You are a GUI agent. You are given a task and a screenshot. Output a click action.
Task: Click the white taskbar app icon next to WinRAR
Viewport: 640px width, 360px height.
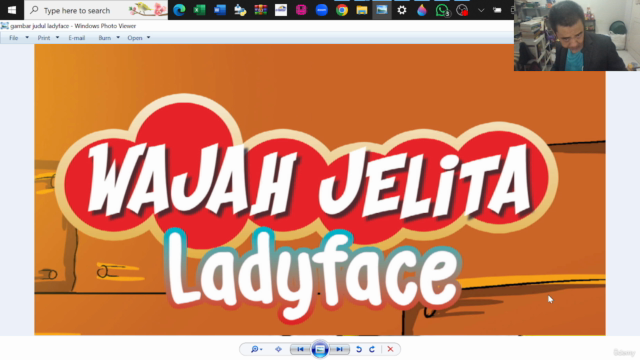coord(281,10)
